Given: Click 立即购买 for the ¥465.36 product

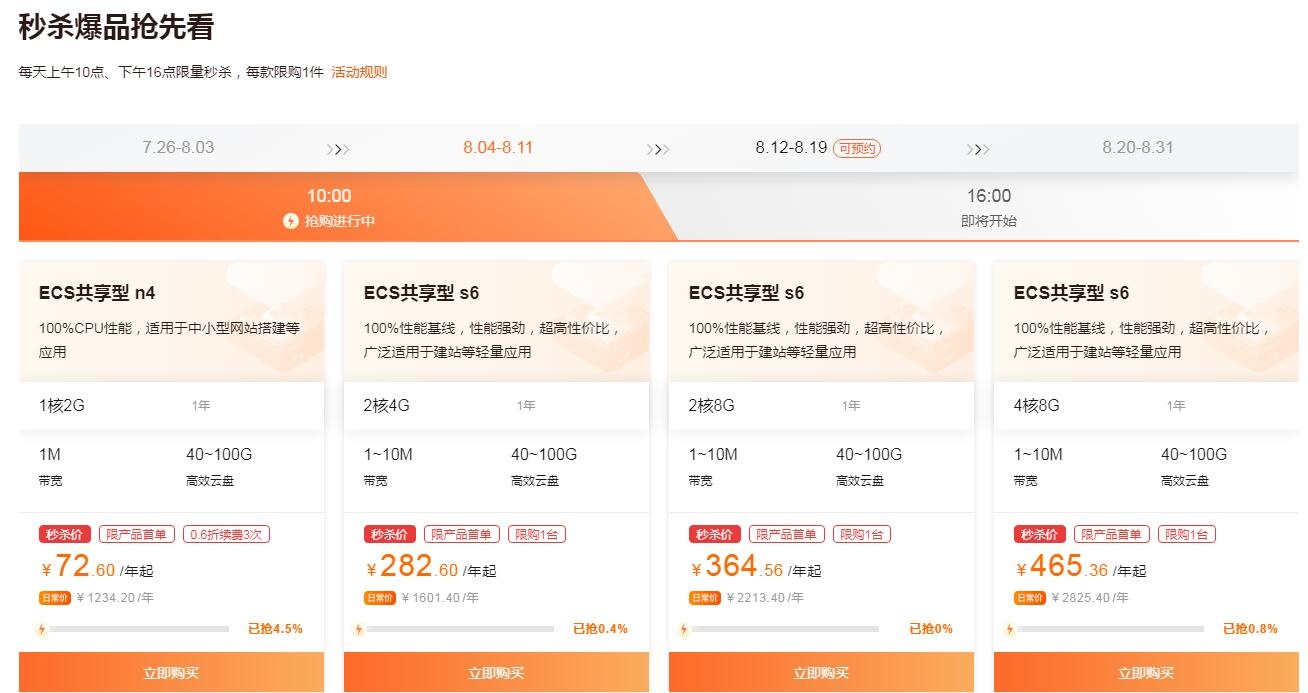Looking at the screenshot, I should tap(1146, 672).
